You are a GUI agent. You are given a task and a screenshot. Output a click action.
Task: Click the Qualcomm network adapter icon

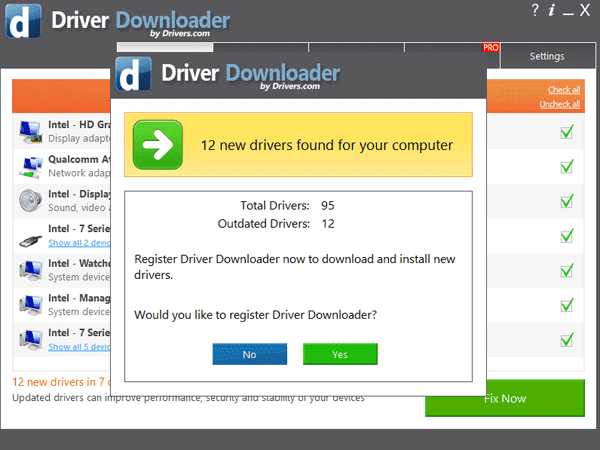[x=31, y=167]
